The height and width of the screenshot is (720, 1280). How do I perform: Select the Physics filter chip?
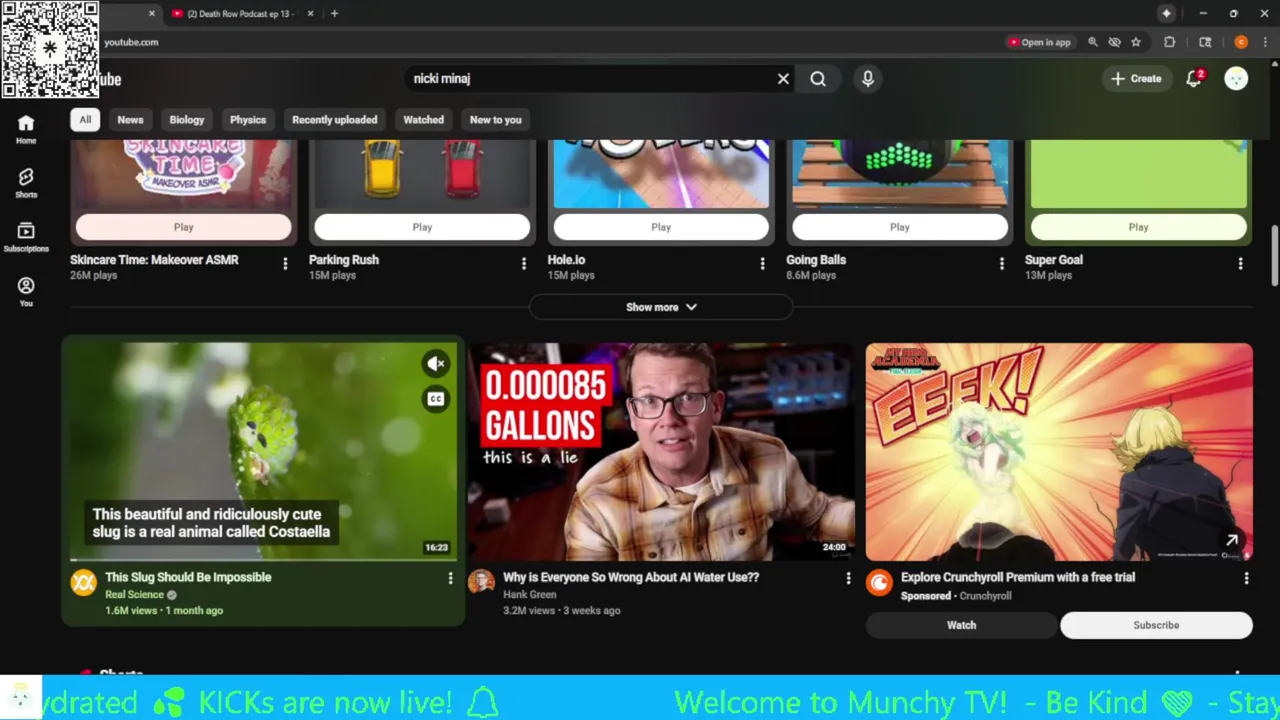pos(248,120)
